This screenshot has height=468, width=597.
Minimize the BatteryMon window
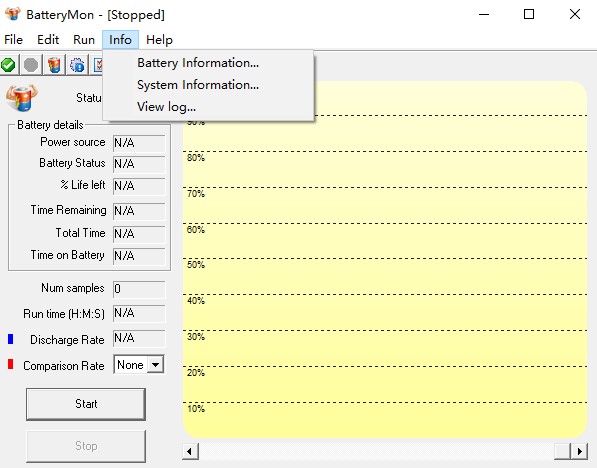(x=484, y=14)
